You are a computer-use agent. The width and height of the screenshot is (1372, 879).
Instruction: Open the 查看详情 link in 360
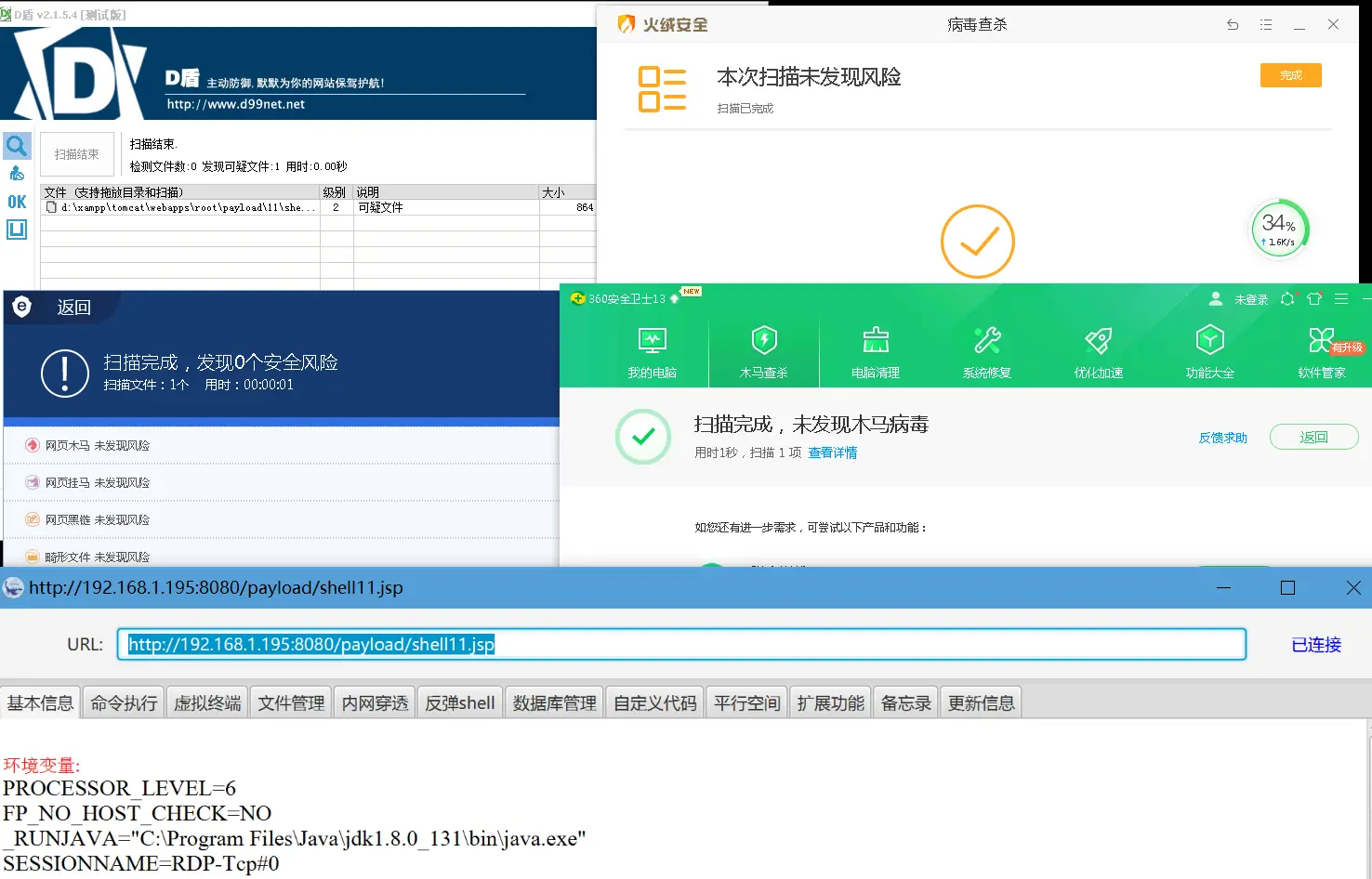tap(832, 453)
